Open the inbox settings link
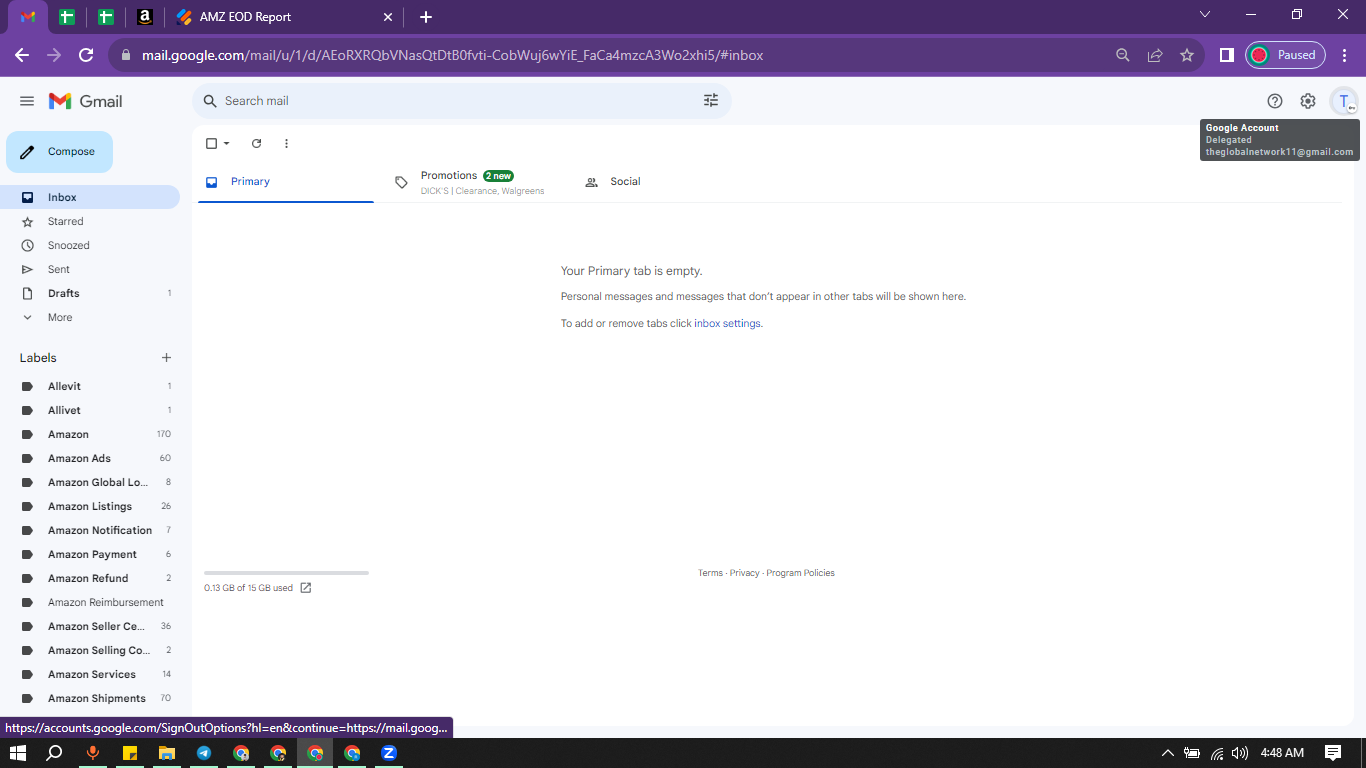Viewport: 1366px width, 768px height. pos(727,324)
